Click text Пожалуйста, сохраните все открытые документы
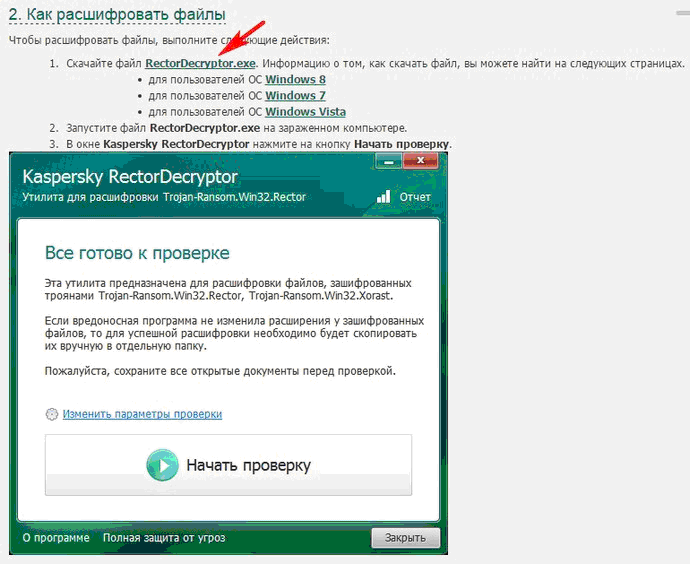The image size is (690, 564). tap(220, 371)
